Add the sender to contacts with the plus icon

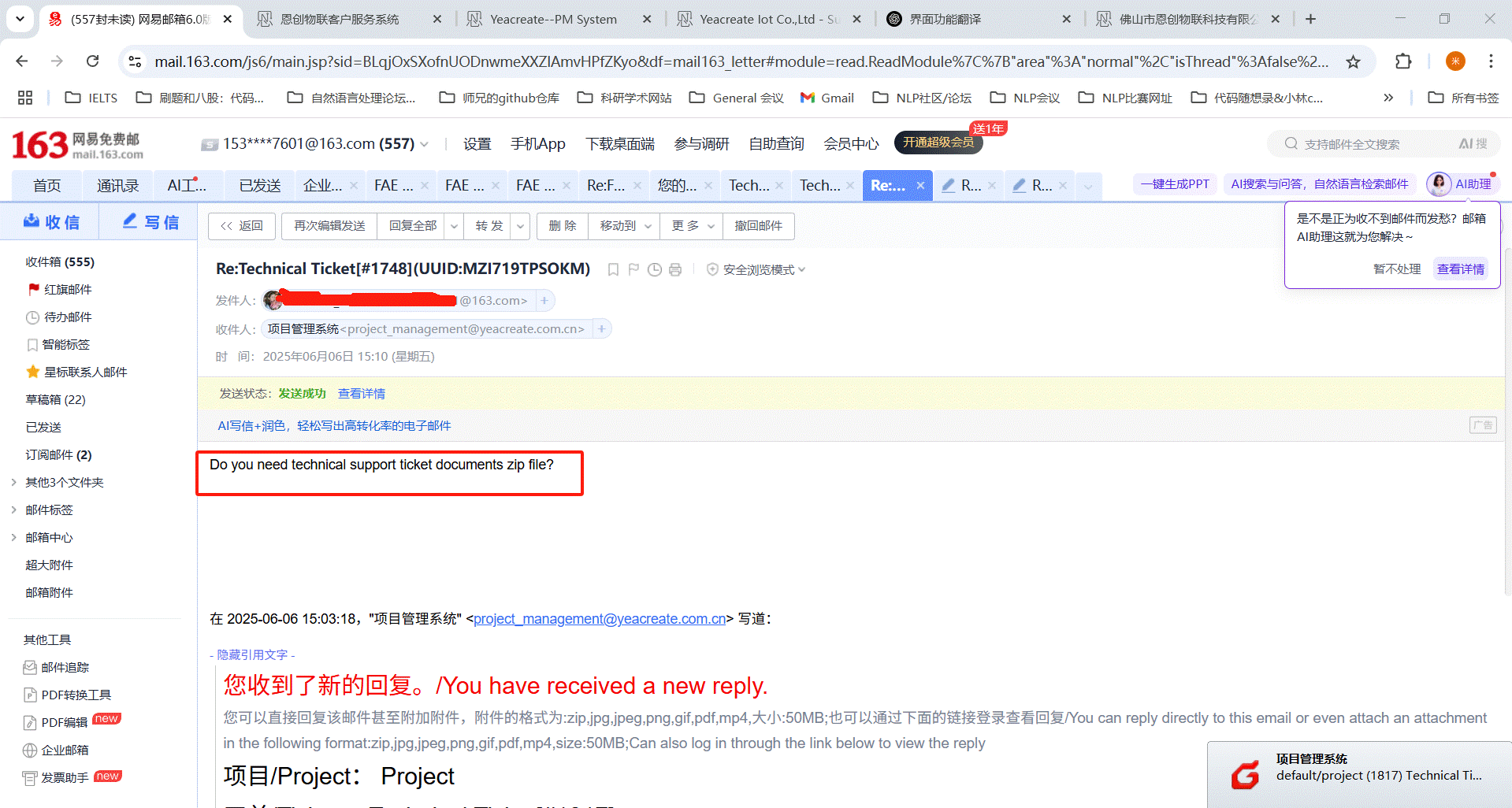point(544,301)
